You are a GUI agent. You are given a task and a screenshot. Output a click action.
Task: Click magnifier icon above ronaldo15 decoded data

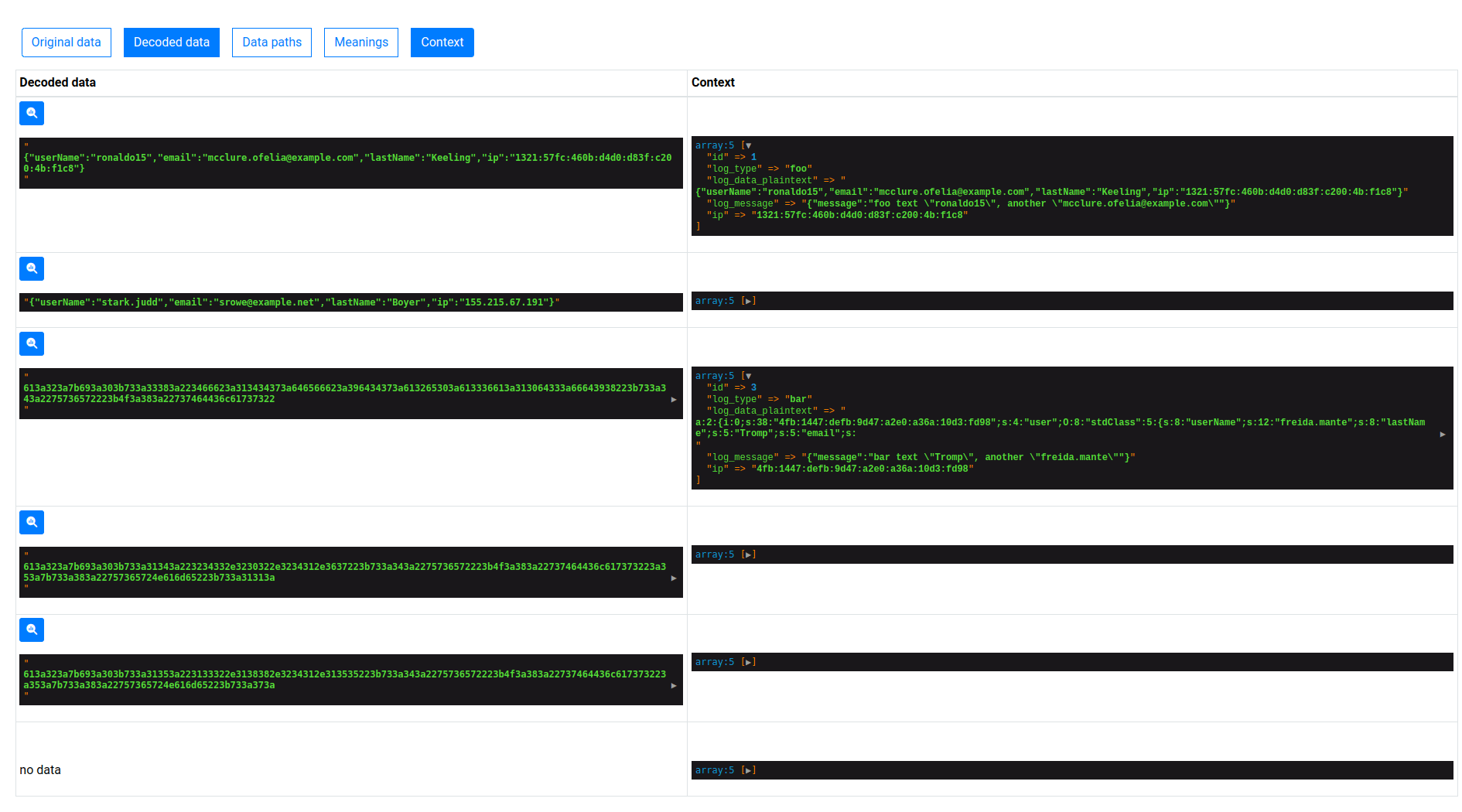coord(32,113)
